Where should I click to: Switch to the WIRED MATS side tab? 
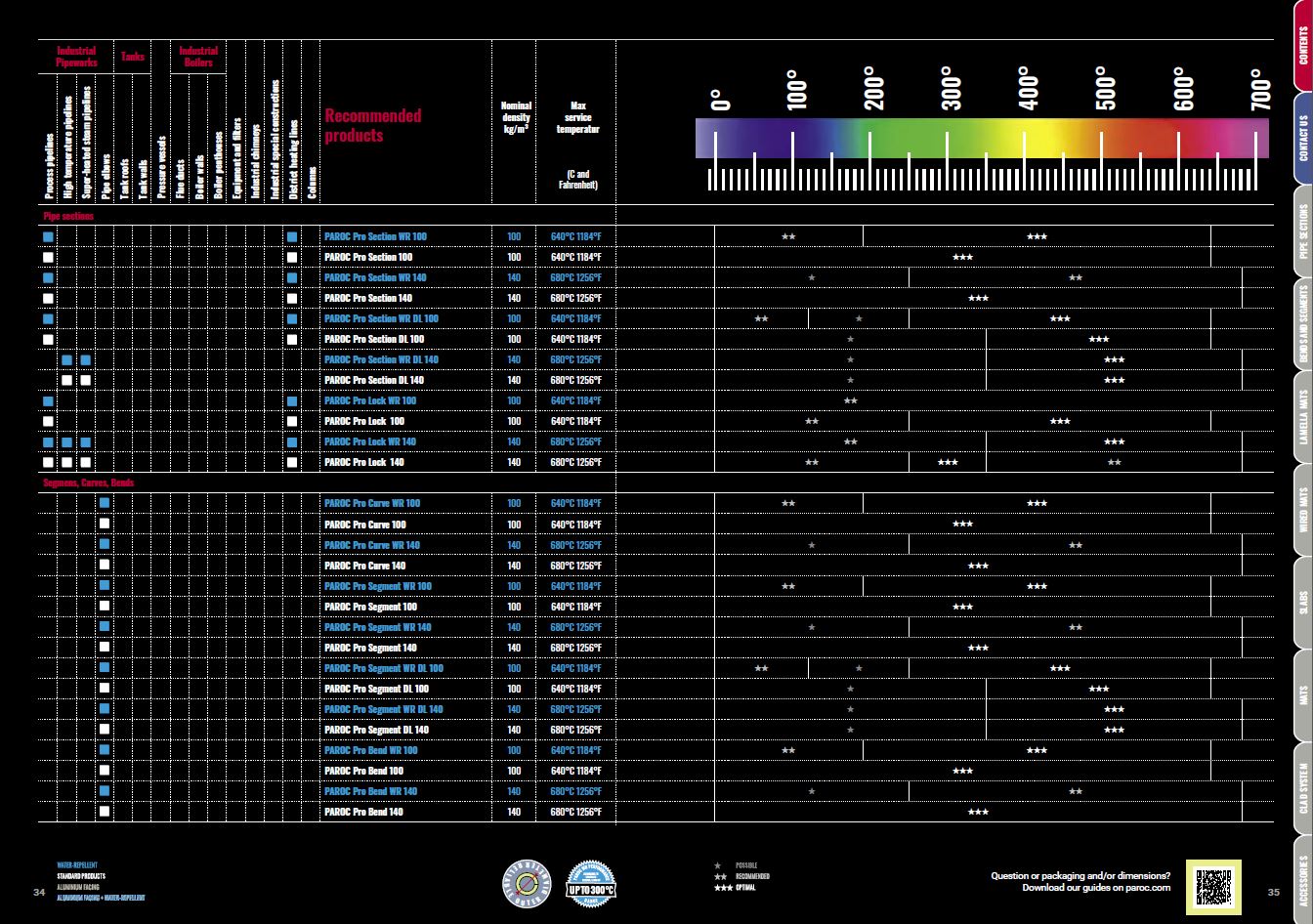(x=1303, y=510)
